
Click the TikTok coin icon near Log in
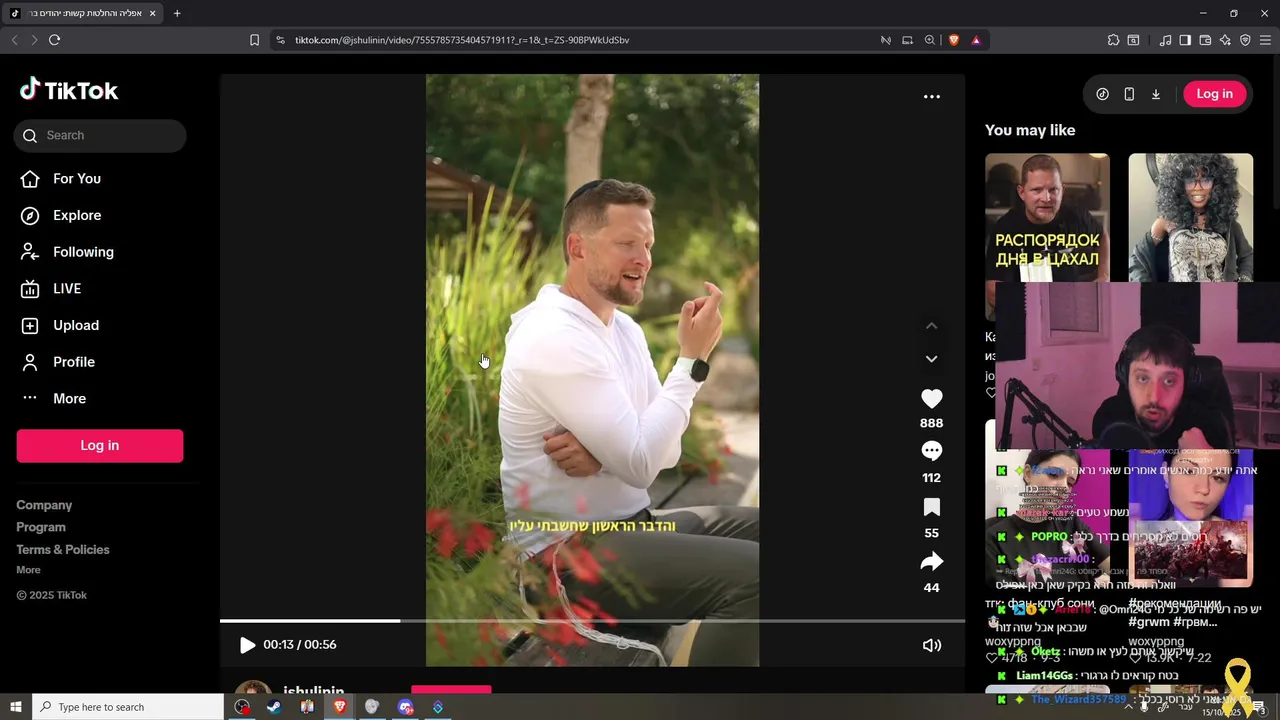(1102, 94)
